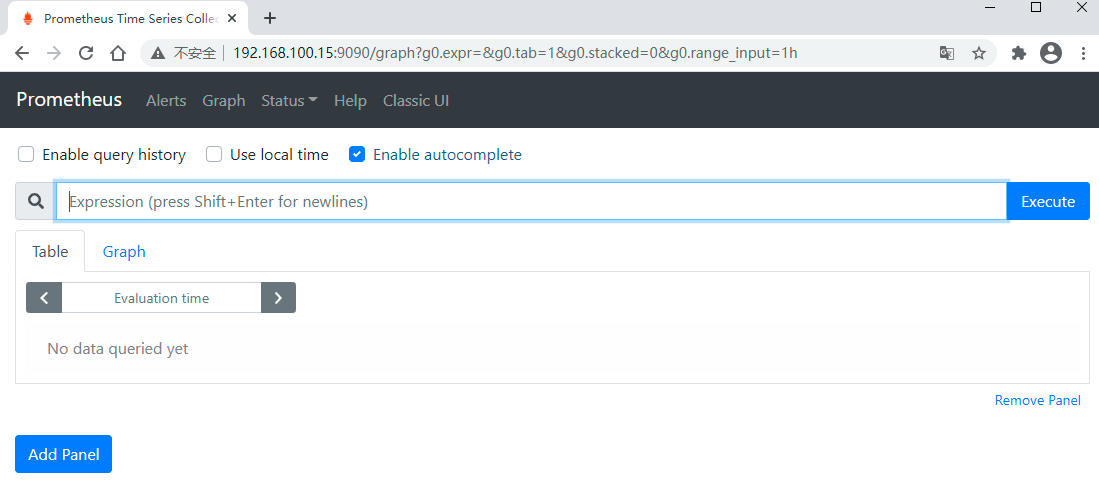Click the browser reload icon

coord(86,53)
